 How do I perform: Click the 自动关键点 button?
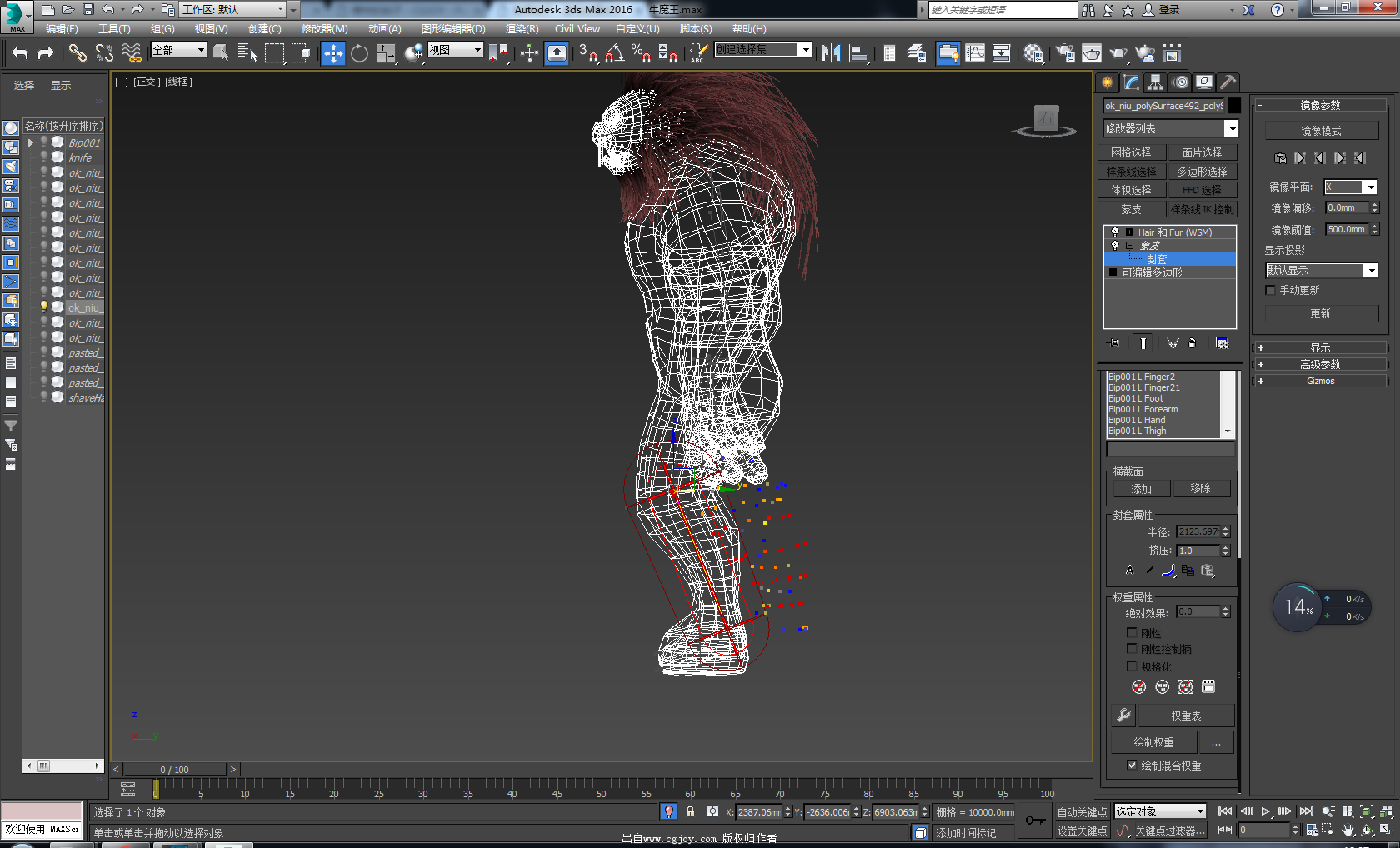(1082, 811)
